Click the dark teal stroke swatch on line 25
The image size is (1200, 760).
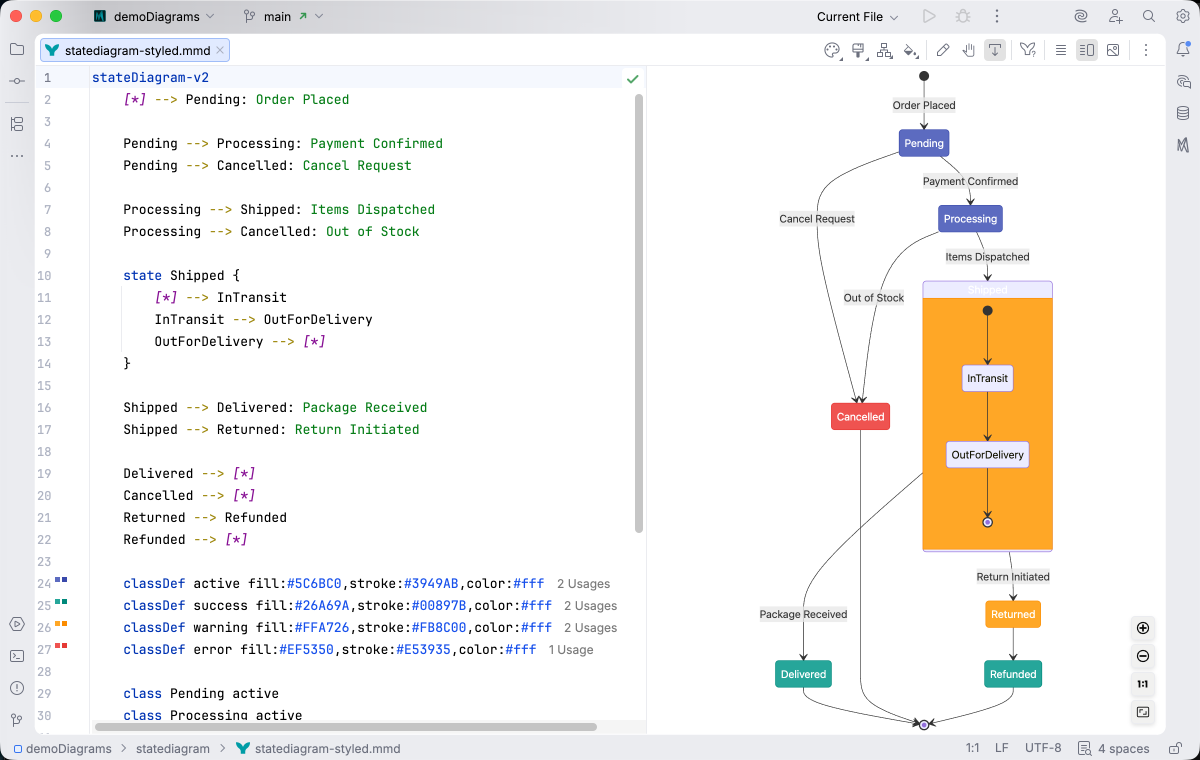point(65,602)
